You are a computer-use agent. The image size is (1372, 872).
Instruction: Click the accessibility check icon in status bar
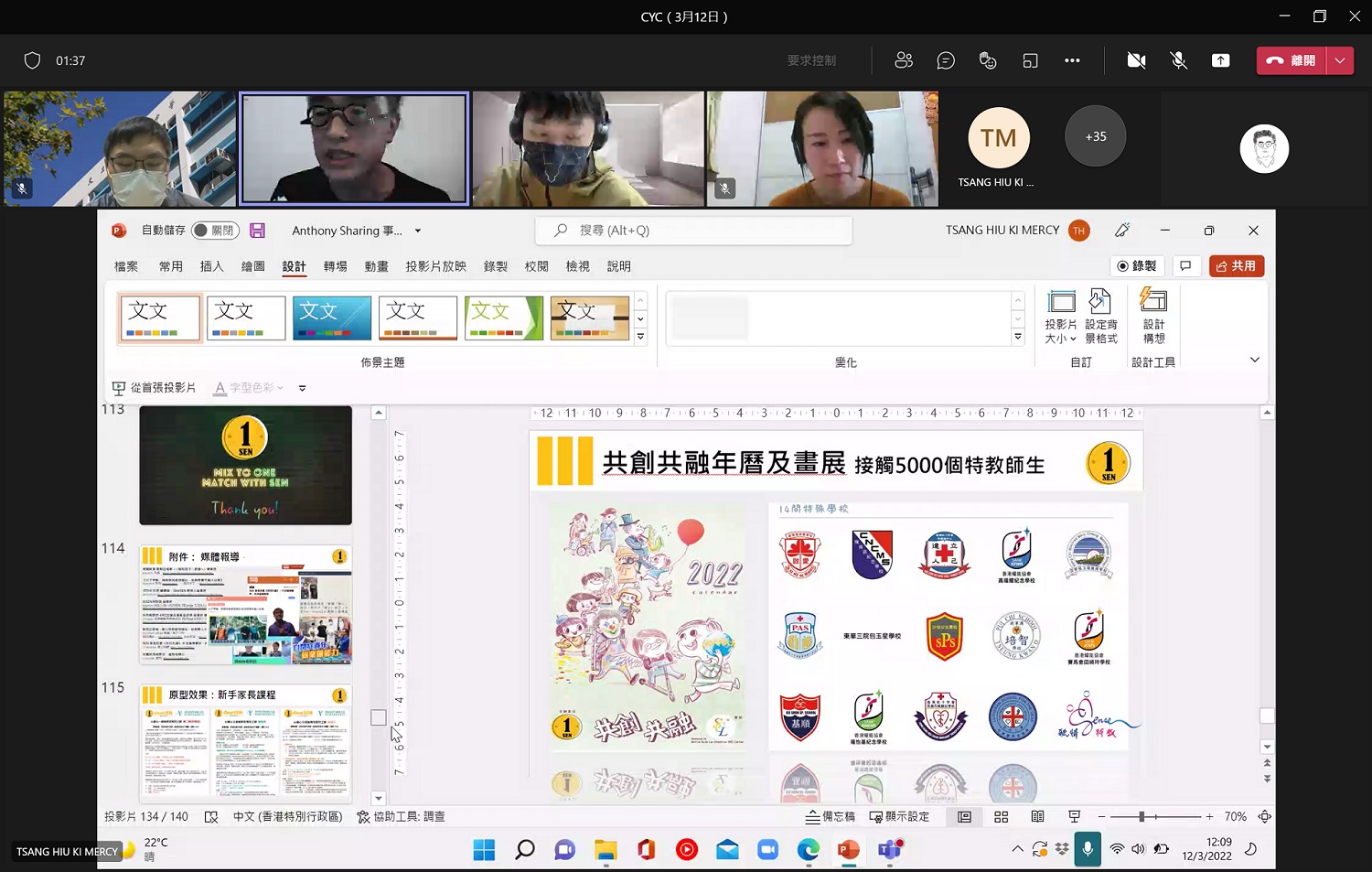[x=211, y=817]
